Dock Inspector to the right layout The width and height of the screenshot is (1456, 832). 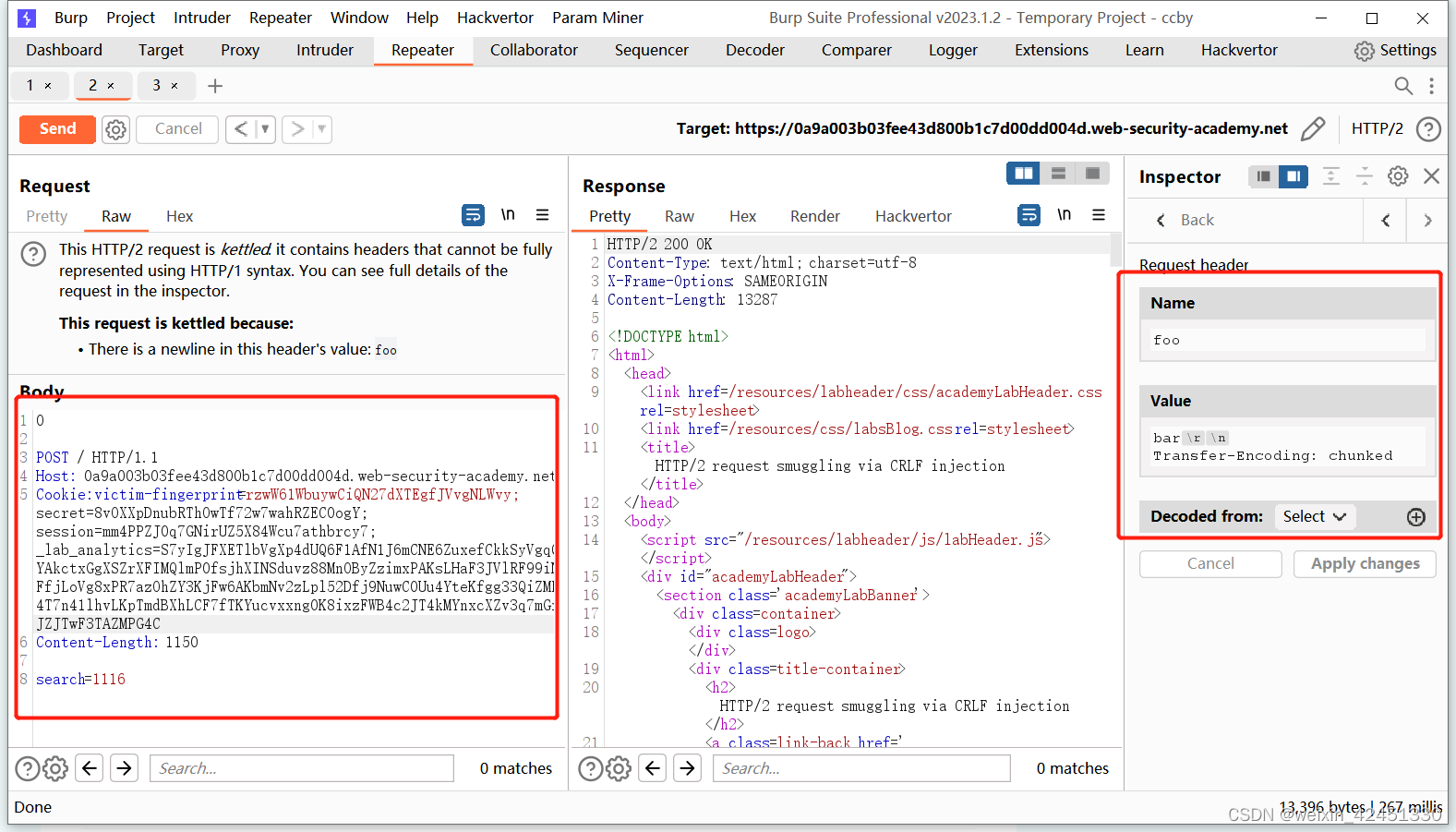pos(1294,176)
